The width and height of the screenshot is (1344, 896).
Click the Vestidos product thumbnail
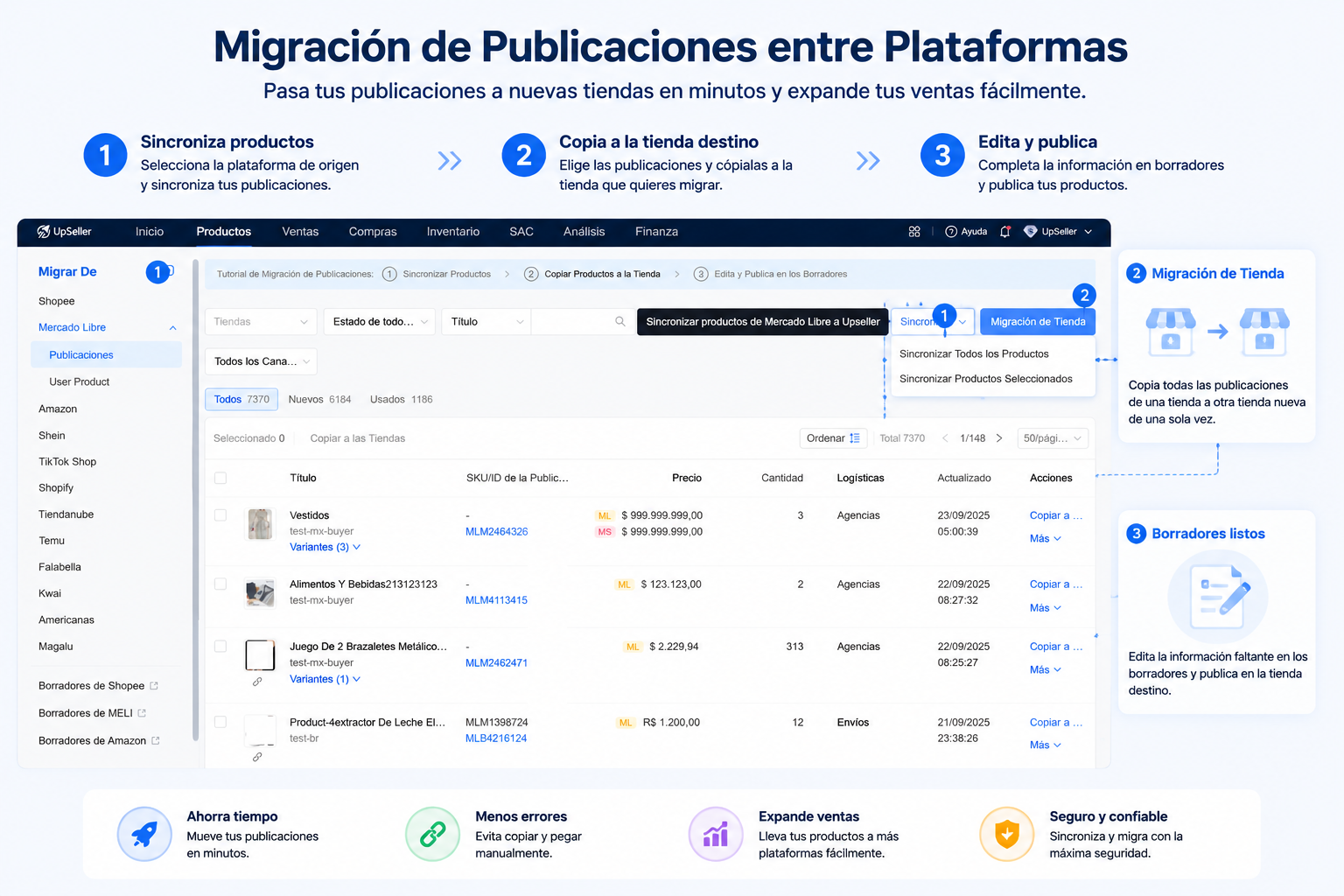click(x=260, y=524)
